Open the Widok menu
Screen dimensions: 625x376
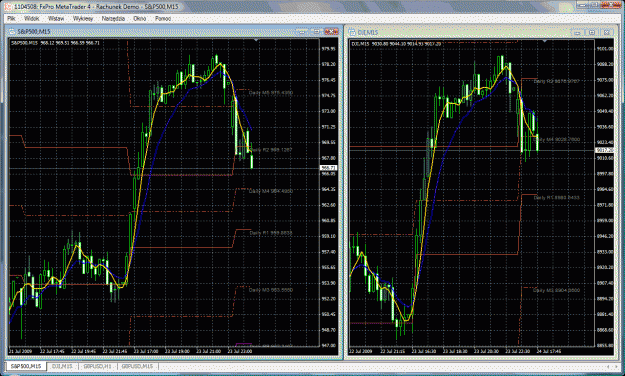coord(31,19)
